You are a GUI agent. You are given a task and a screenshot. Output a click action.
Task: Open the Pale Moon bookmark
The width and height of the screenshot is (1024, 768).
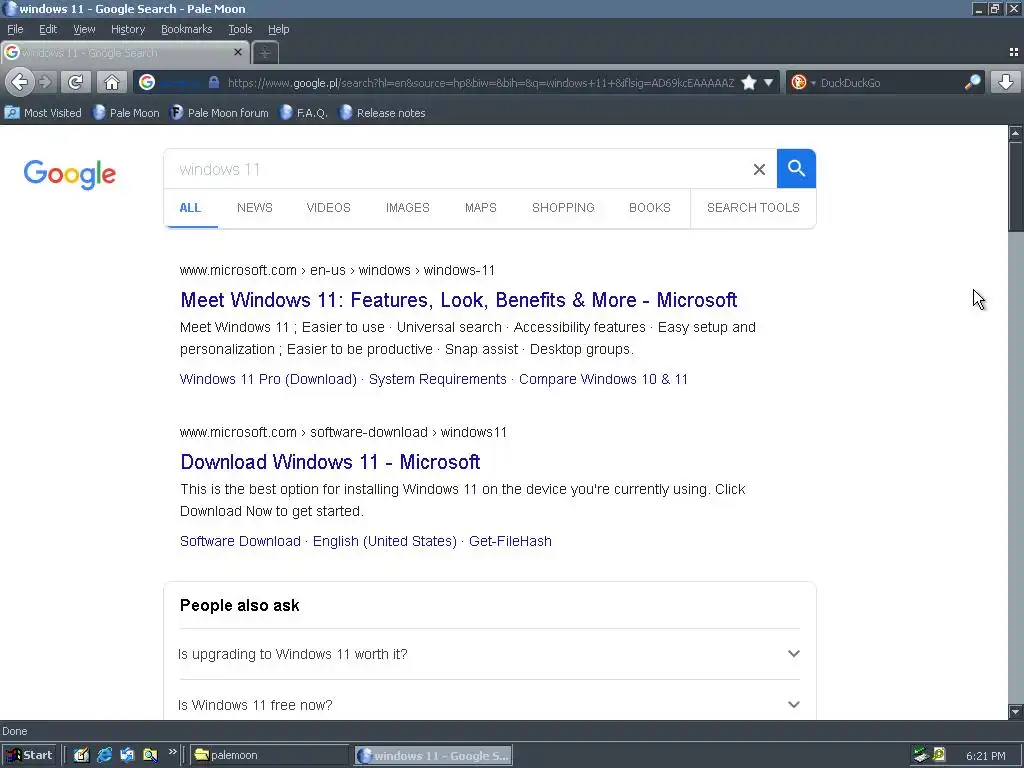(127, 113)
